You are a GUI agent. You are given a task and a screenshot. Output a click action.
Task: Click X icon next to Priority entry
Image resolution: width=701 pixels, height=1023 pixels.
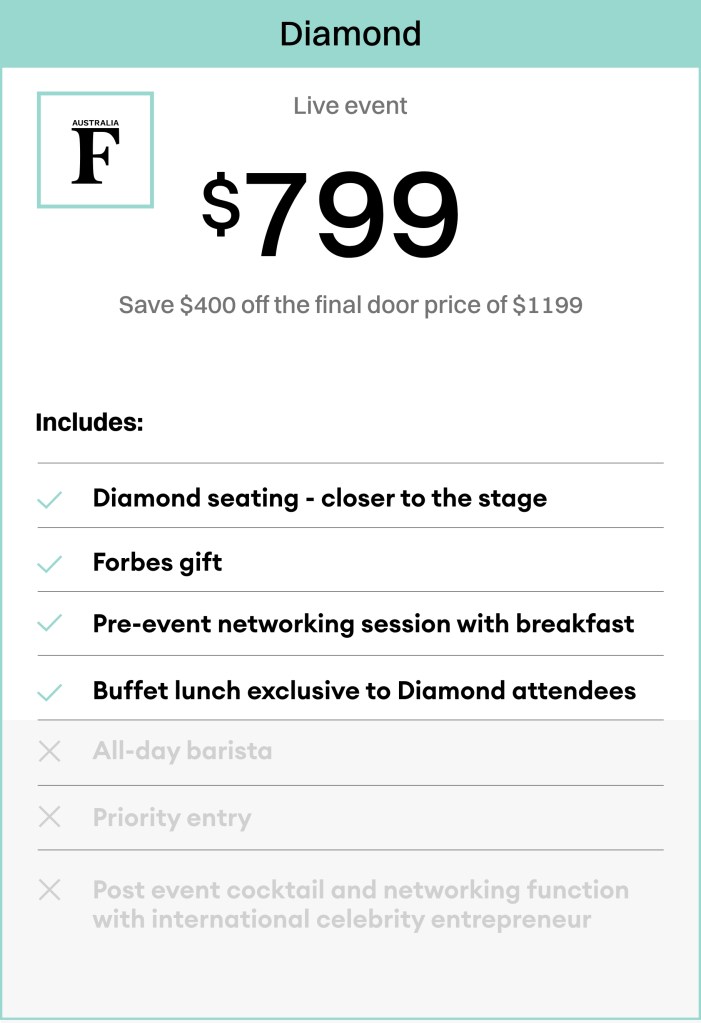pyautogui.click(x=50, y=816)
